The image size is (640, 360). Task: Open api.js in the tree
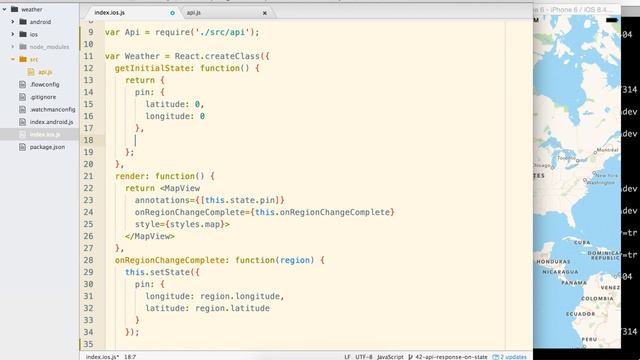(45, 72)
